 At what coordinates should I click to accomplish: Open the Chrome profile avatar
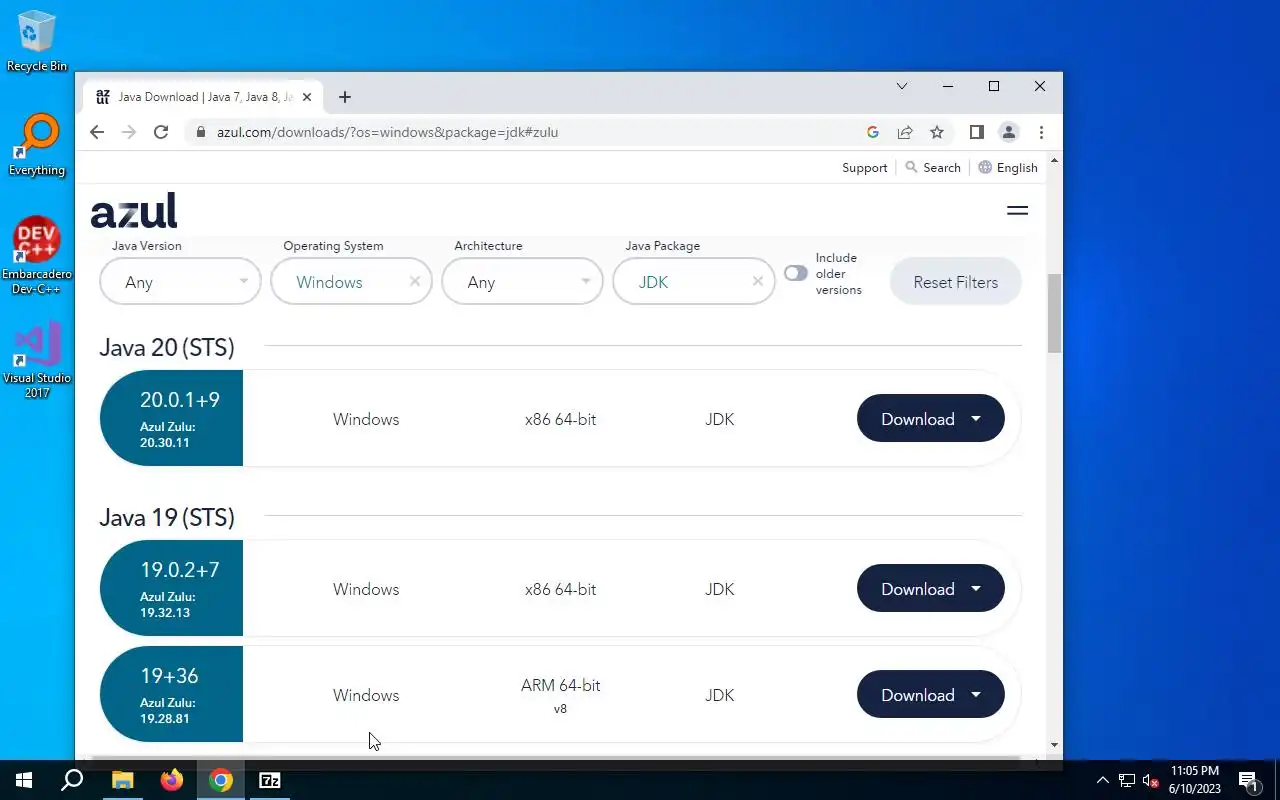point(1009,132)
